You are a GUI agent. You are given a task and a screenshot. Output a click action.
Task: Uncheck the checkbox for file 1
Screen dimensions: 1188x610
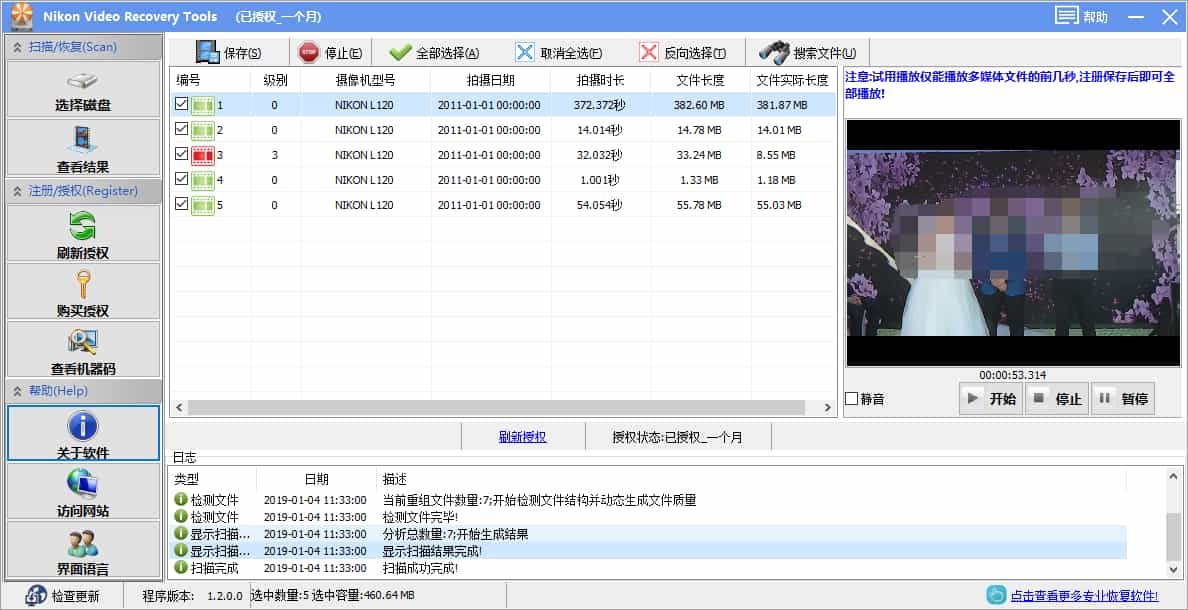[181, 105]
